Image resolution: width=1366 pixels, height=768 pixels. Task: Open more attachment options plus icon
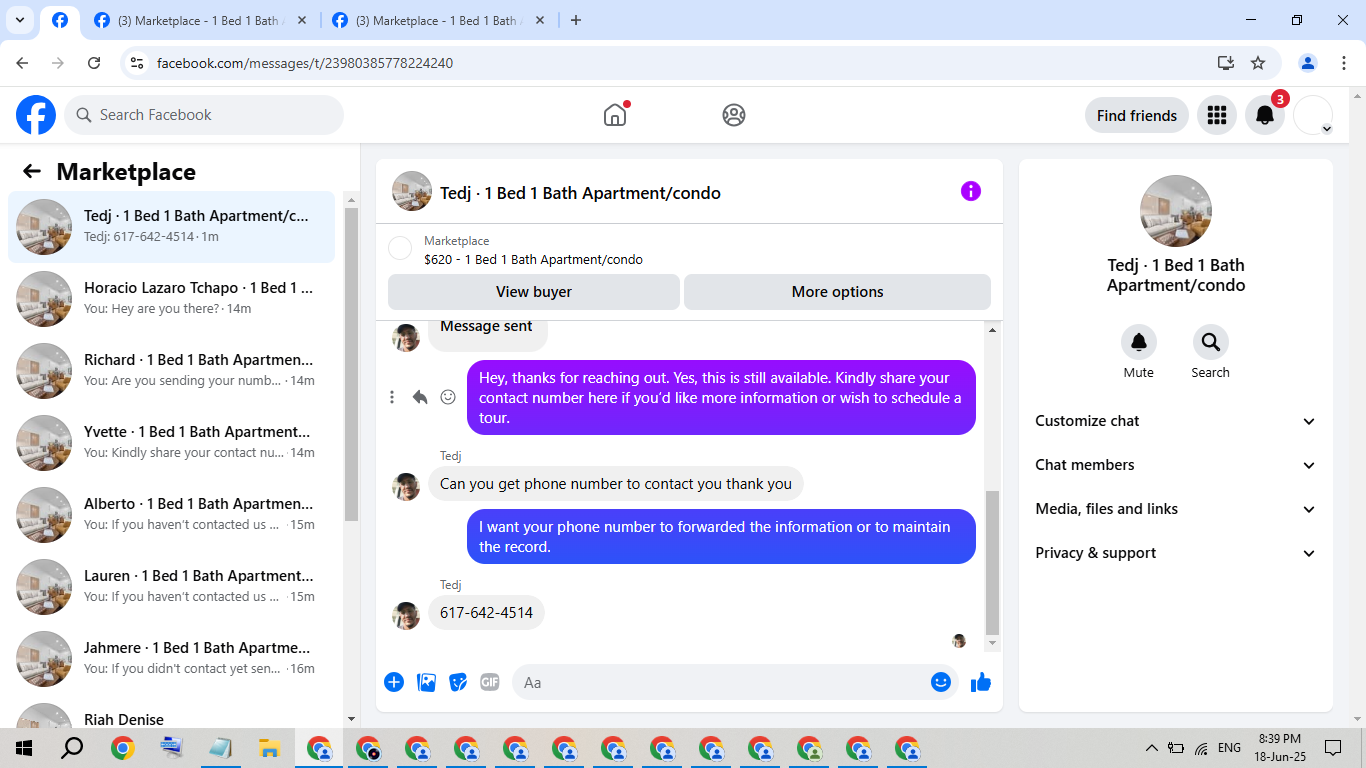pyautogui.click(x=394, y=682)
